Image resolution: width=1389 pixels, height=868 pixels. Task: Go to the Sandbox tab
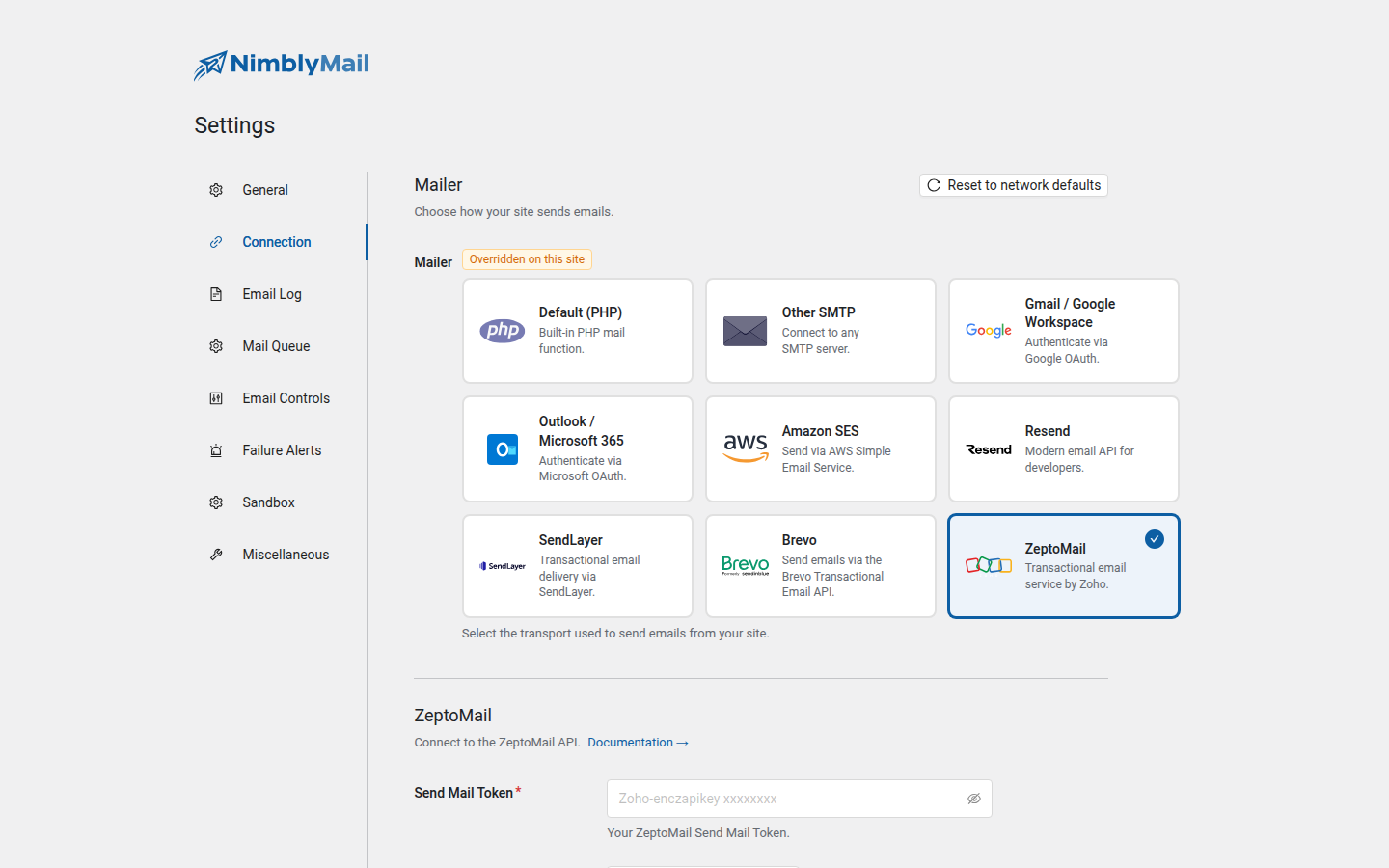(280, 502)
